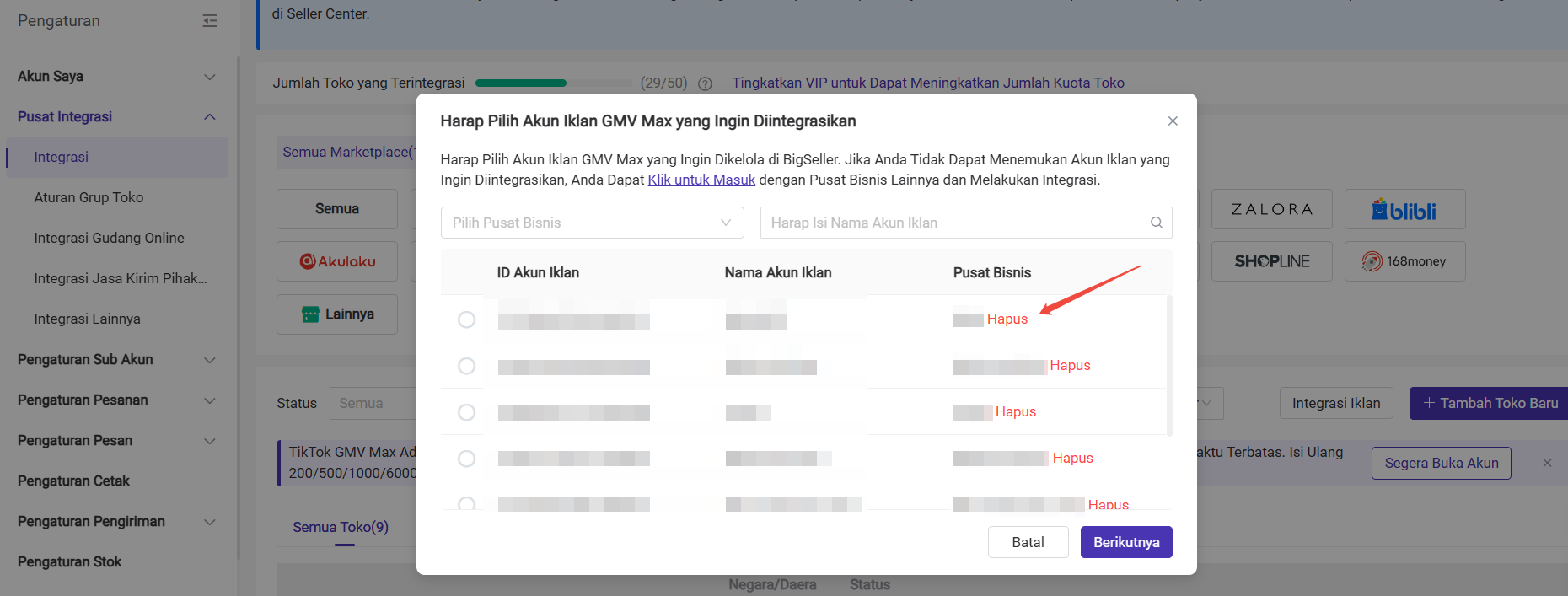The height and width of the screenshot is (596, 1568).
Task: Select the Shopline marketplace logo
Action: (x=1271, y=261)
